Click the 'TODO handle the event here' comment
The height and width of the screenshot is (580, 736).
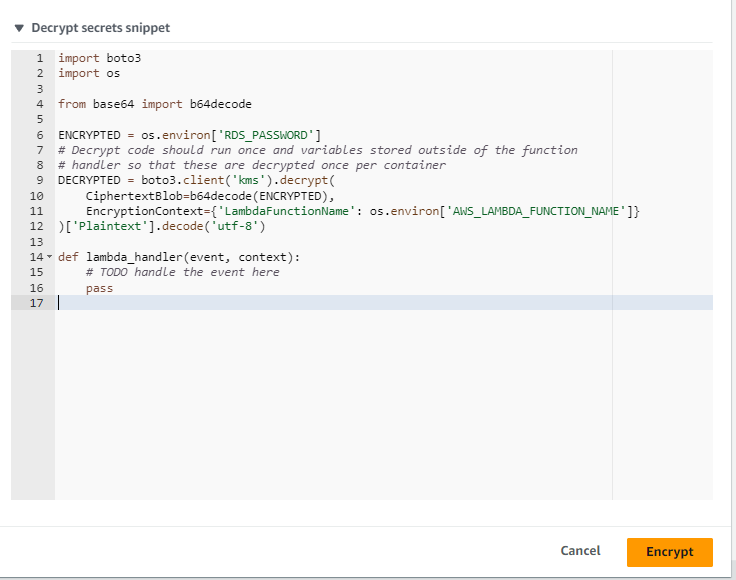[183, 272]
